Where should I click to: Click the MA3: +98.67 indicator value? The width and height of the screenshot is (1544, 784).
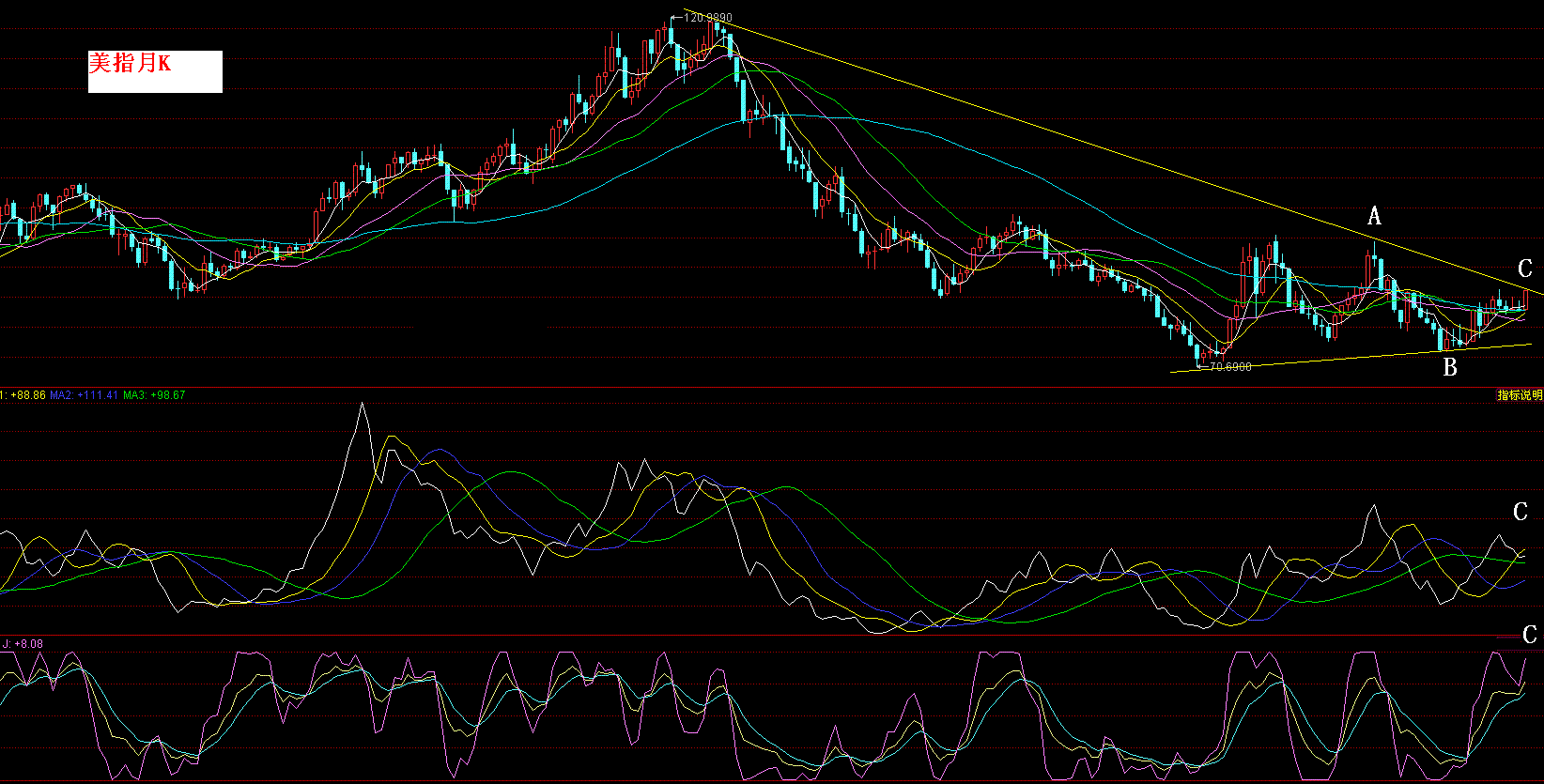155,395
